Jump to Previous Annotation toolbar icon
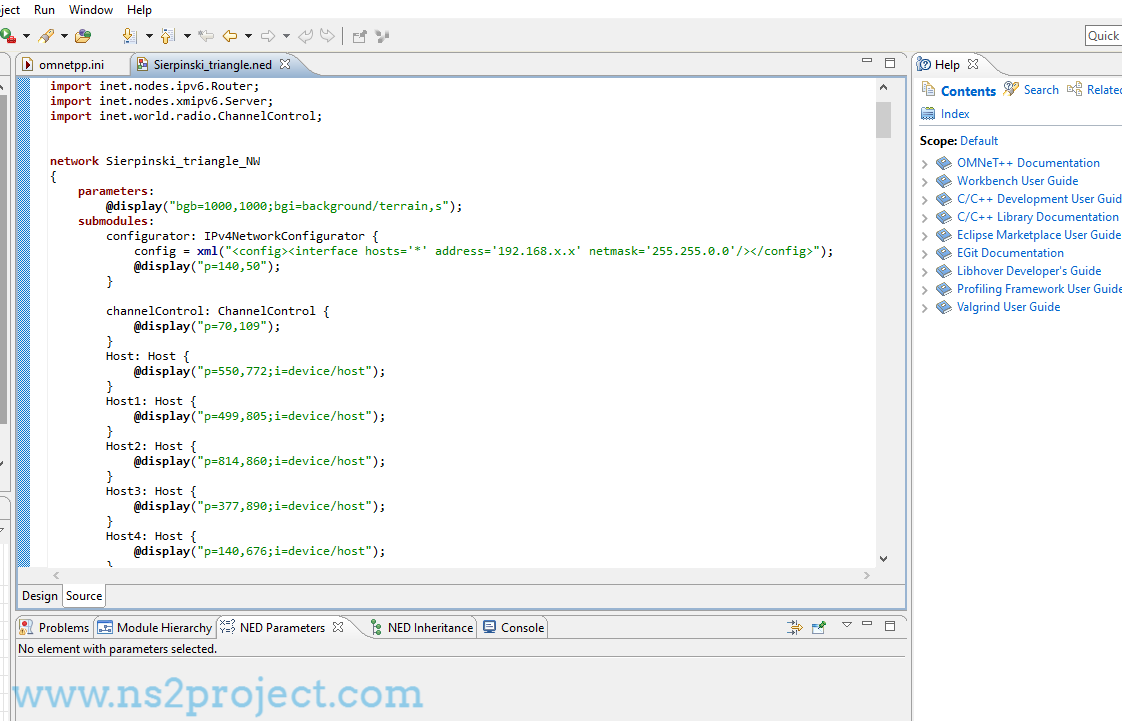This screenshot has height=721, width=1122. pyautogui.click(x=167, y=35)
